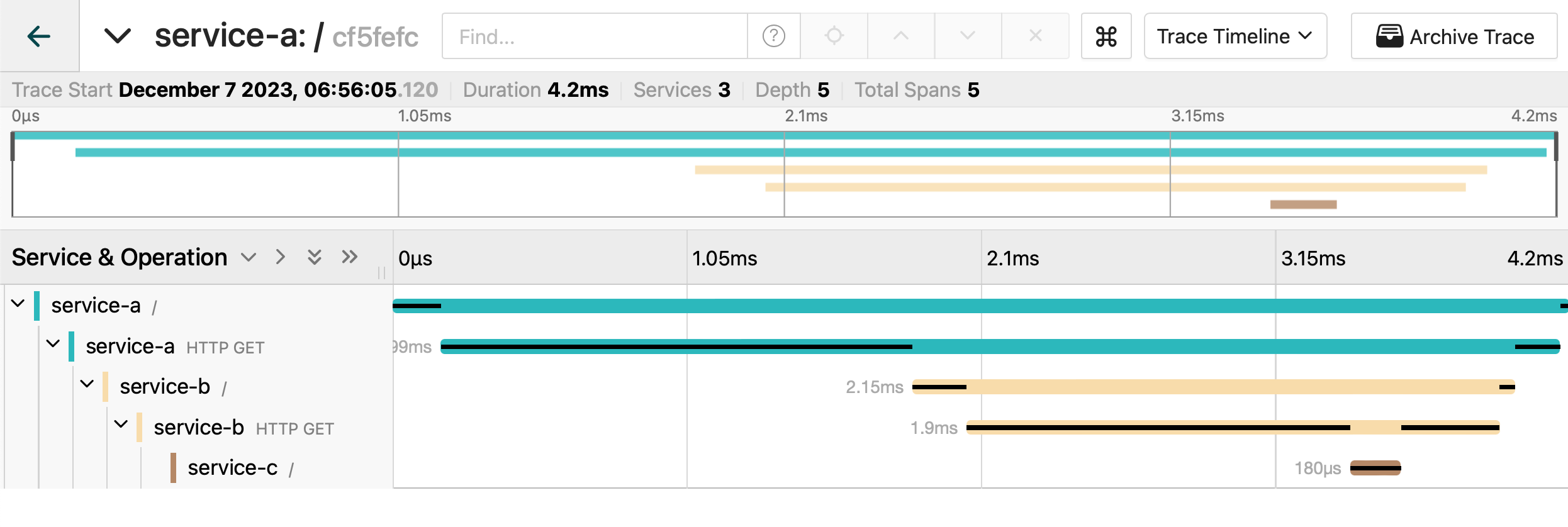This screenshot has height=527, width=1568.
Task: Open the search syntax help icon
Action: tap(773, 36)
